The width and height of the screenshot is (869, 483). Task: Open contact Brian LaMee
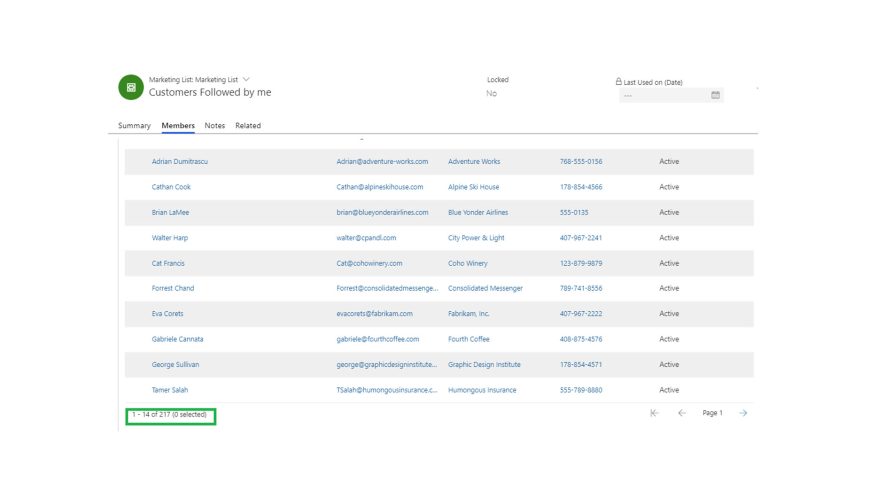(x=170, y=213)
